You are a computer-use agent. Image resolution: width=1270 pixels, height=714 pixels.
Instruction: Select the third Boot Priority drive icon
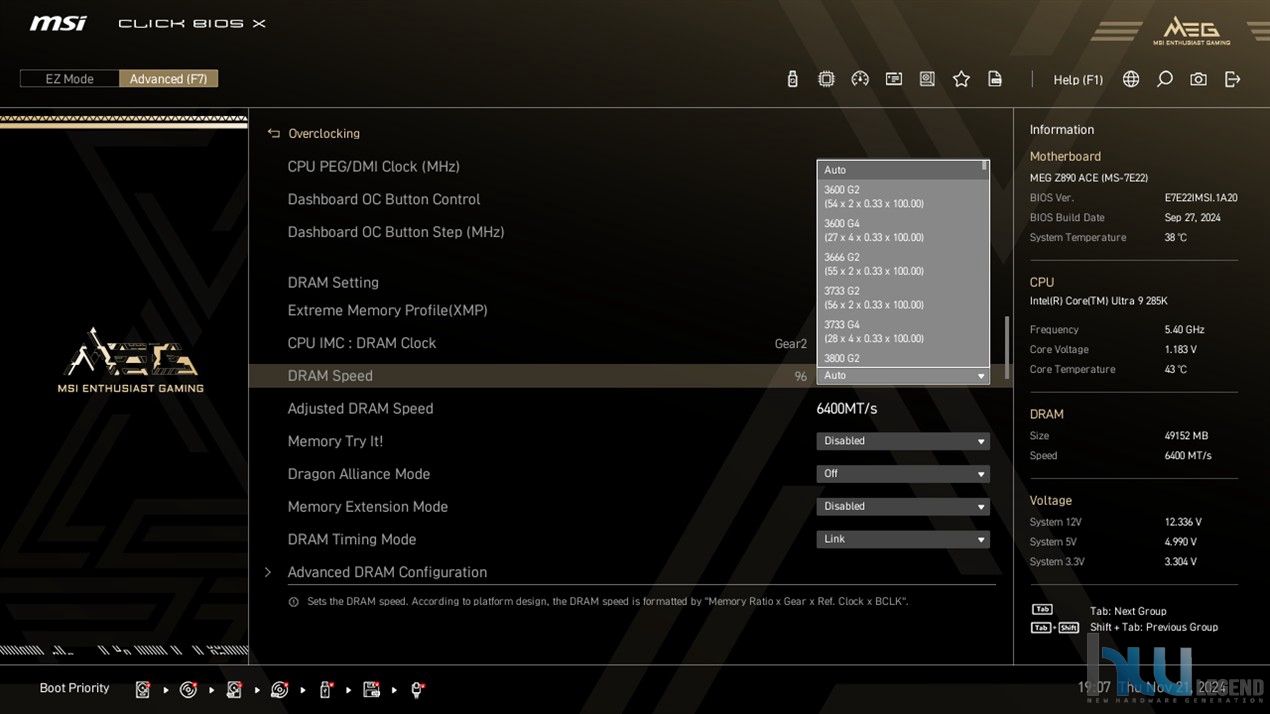(234, 689)
